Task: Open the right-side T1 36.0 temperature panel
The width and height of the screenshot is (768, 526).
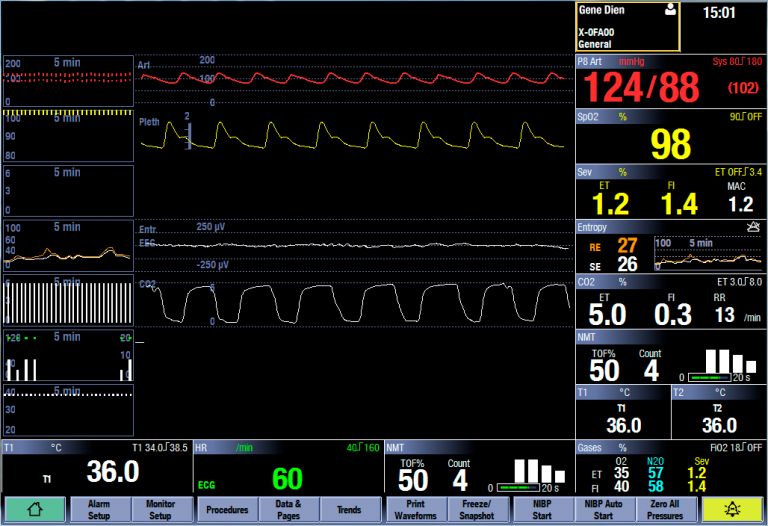Action: tap(624, 412)
